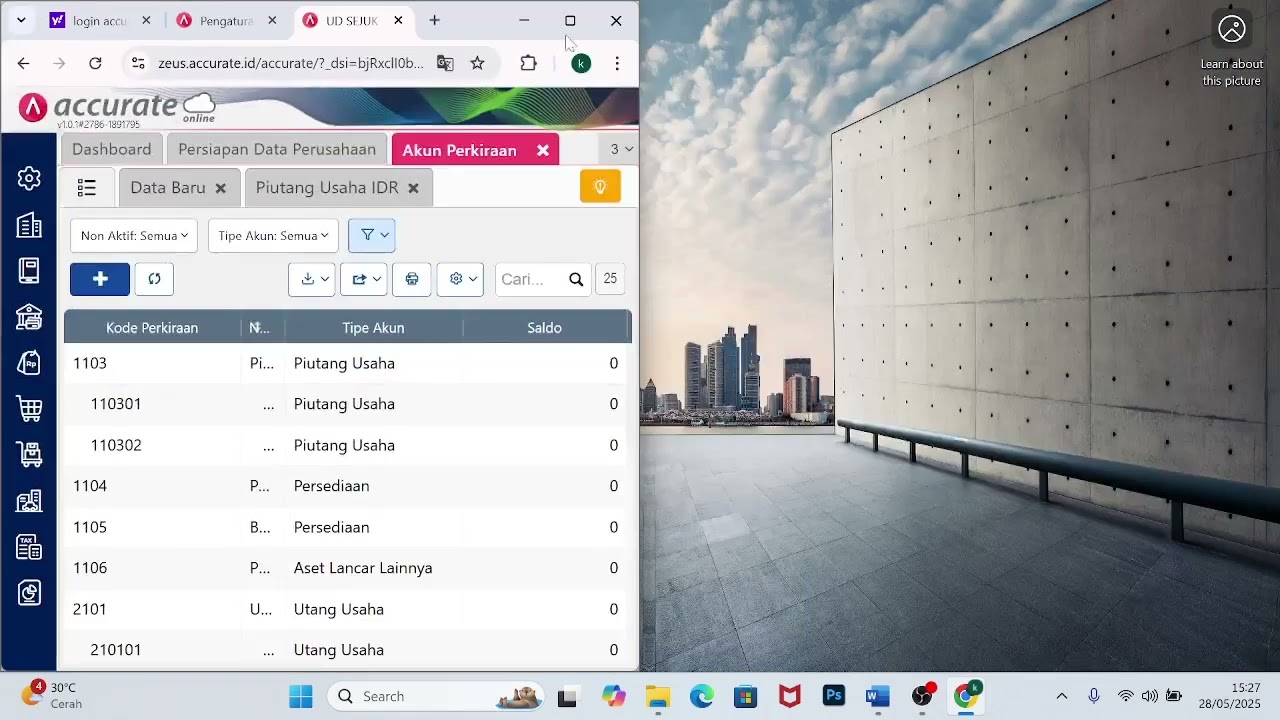This screenshot has width=1280, height=720.
Task: Click the address bar URL
Action: tap(291, 63)
